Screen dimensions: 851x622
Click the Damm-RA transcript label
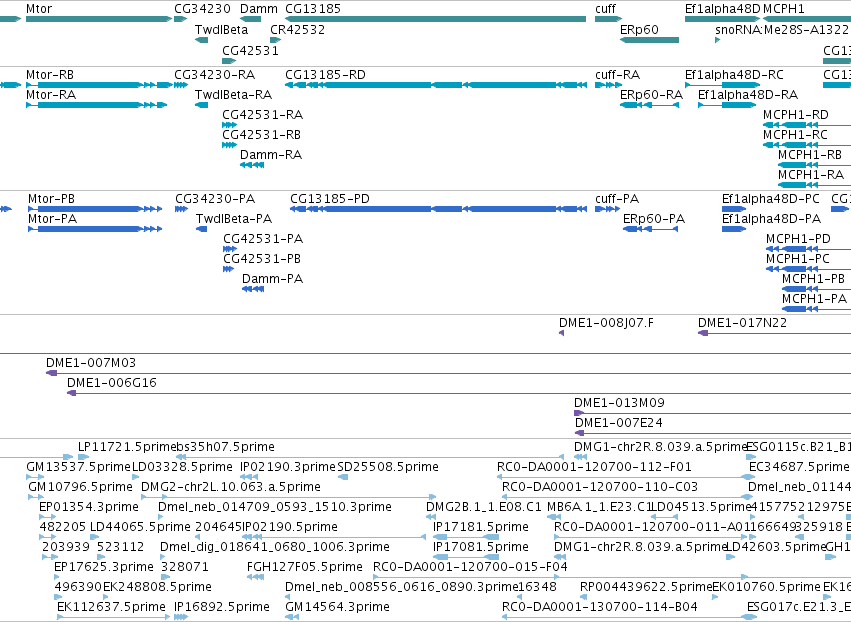(271, 155)
